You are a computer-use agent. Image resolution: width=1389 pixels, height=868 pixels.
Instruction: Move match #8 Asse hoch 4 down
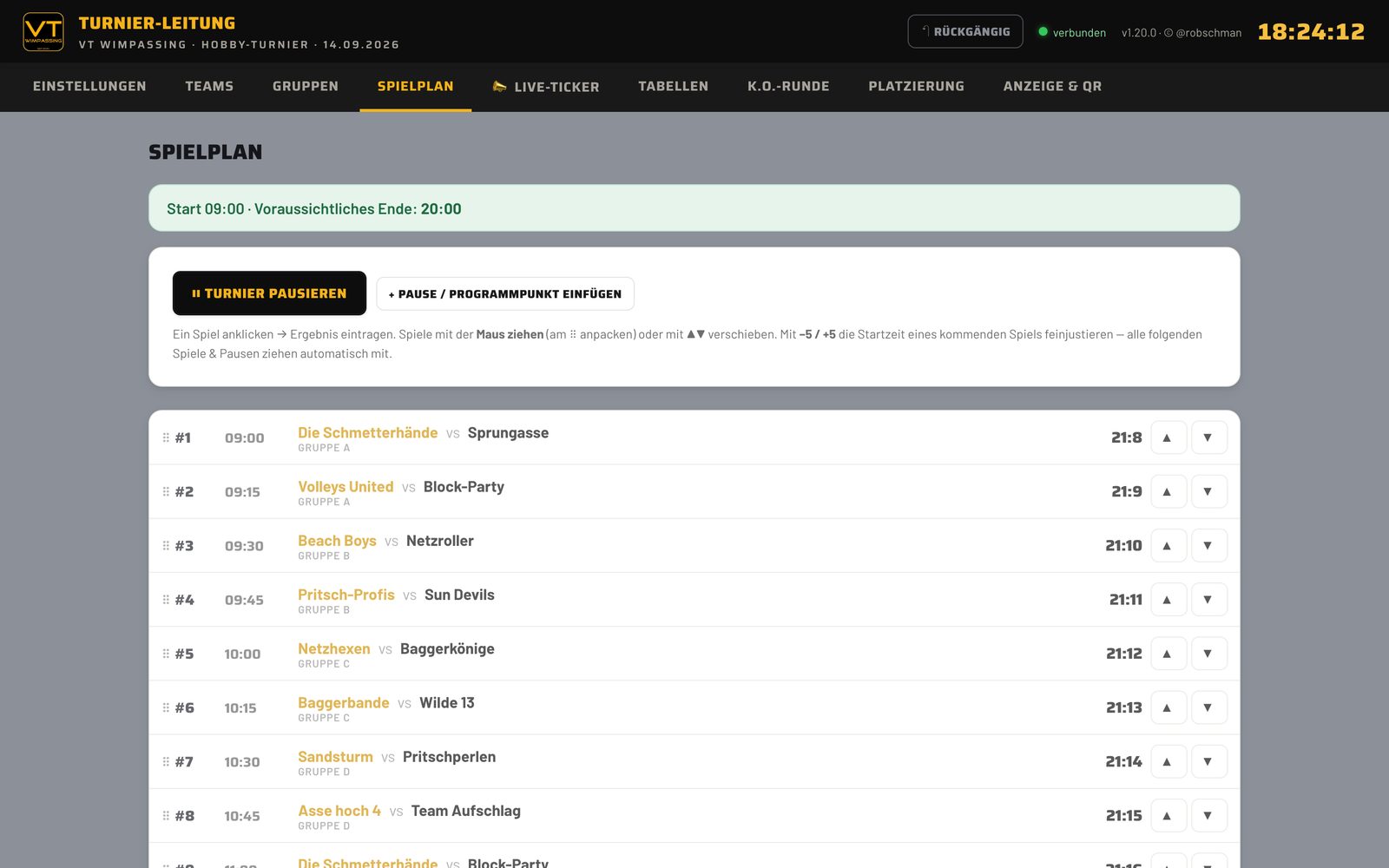point(1208,815)
